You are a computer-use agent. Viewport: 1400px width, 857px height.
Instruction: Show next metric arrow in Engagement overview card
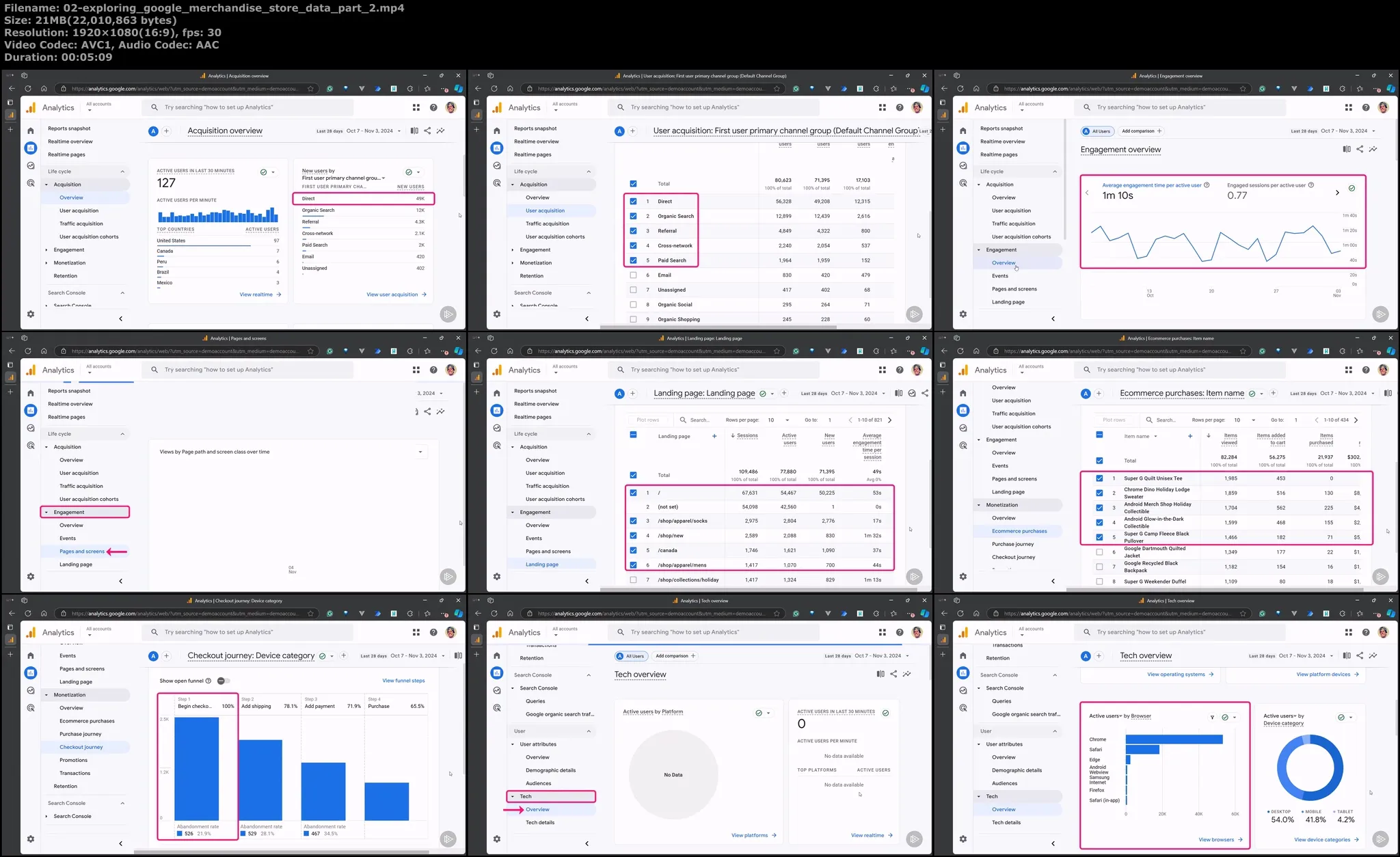[1337, 193]
